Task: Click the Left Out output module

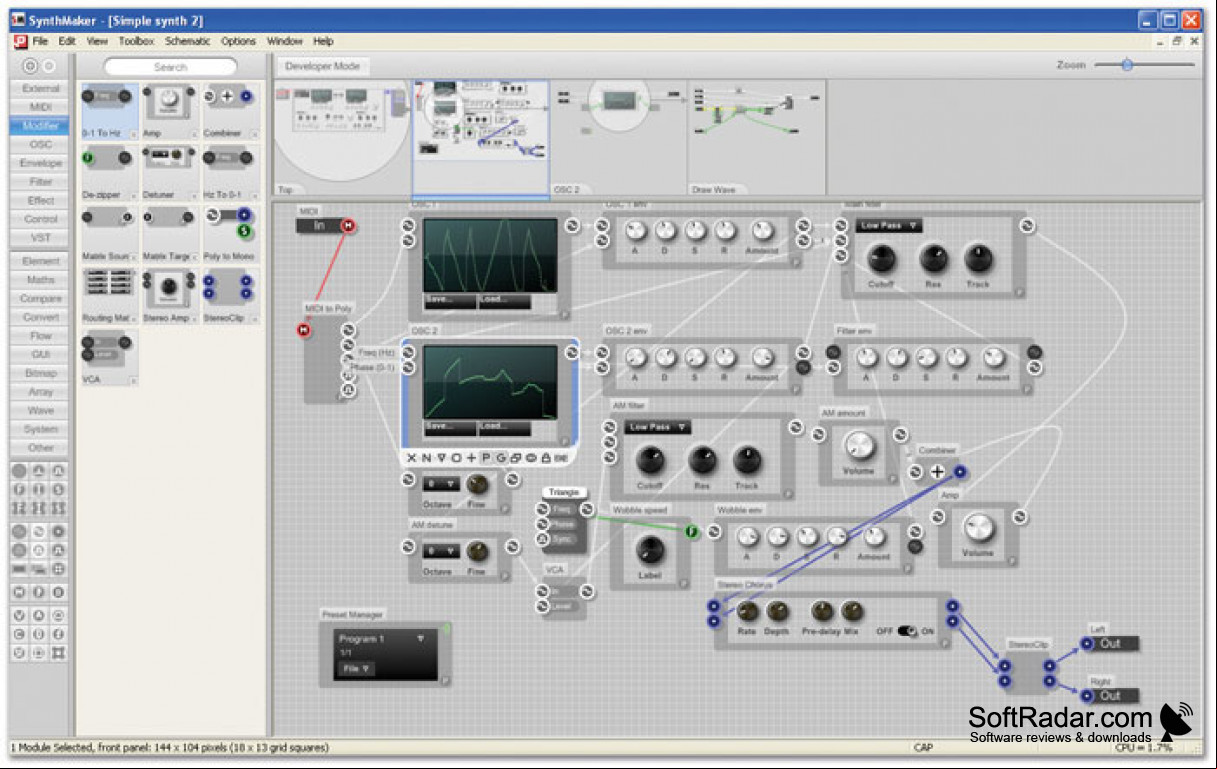Action: (x=1109, y=643)
